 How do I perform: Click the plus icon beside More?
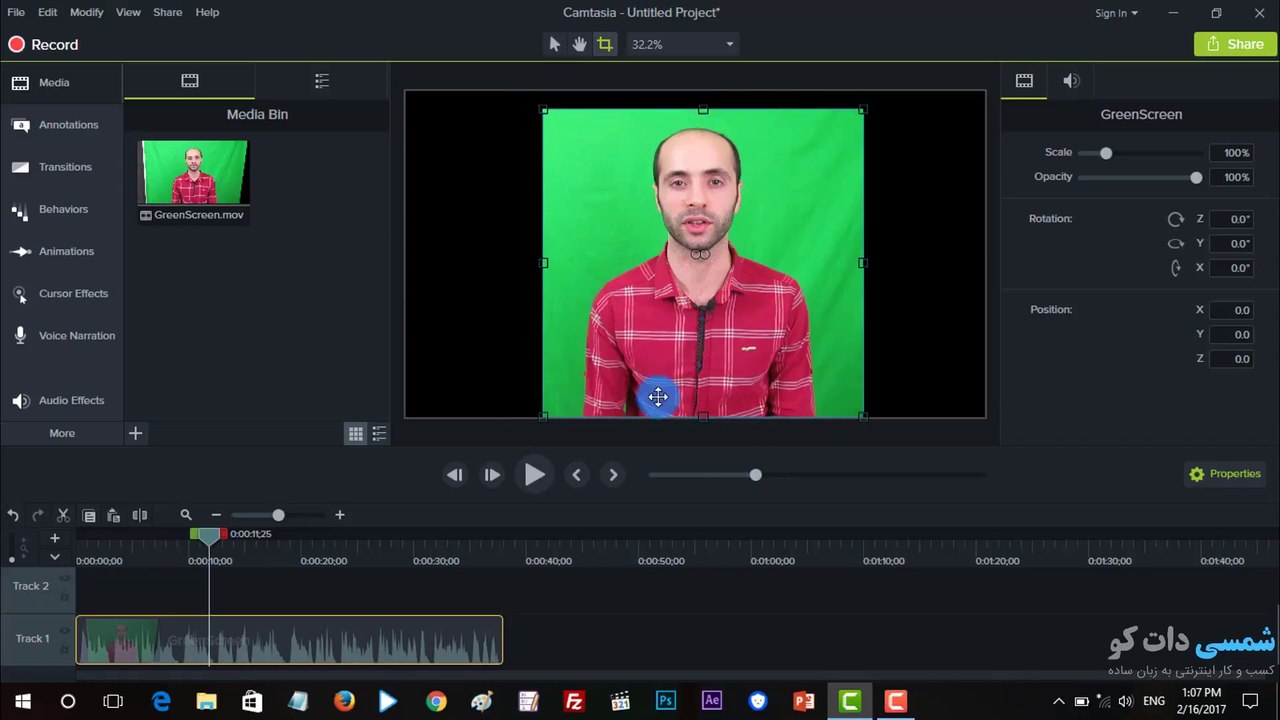tap(136, 433)
